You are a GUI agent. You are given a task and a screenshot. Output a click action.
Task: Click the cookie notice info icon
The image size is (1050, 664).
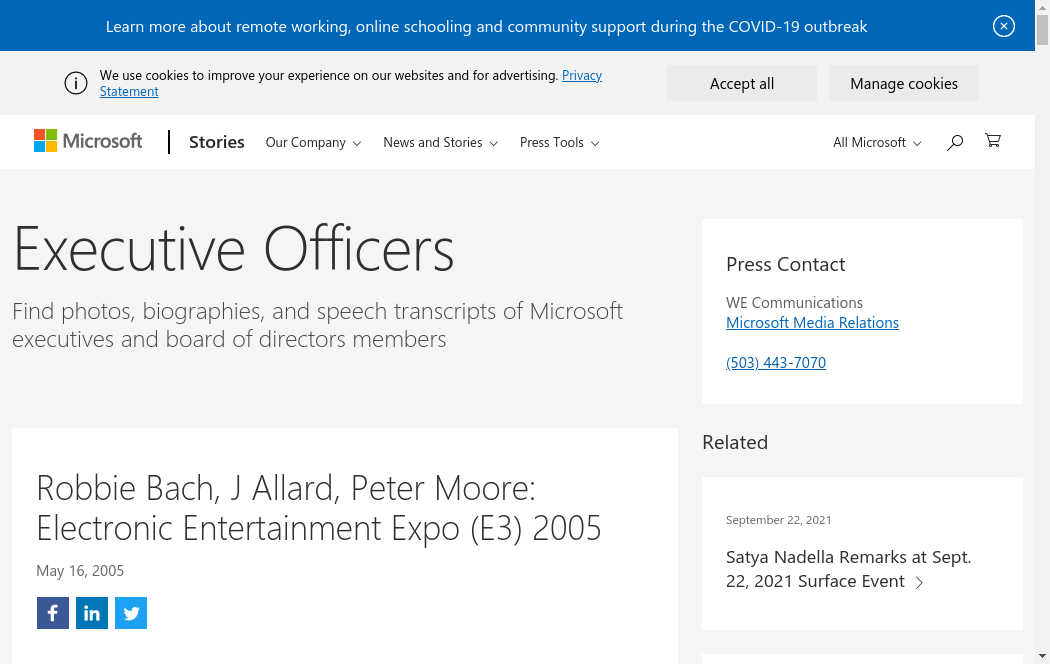pyautogui.click(x=76, y=83)
